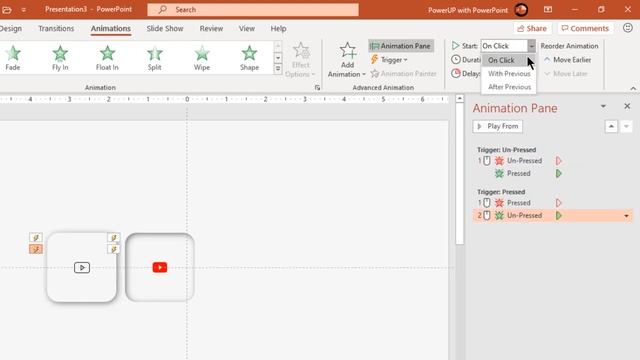The height and width of the screenshot is (360, 640).
Task: Open the Animations ribbon tab
Action: [111, 29]
